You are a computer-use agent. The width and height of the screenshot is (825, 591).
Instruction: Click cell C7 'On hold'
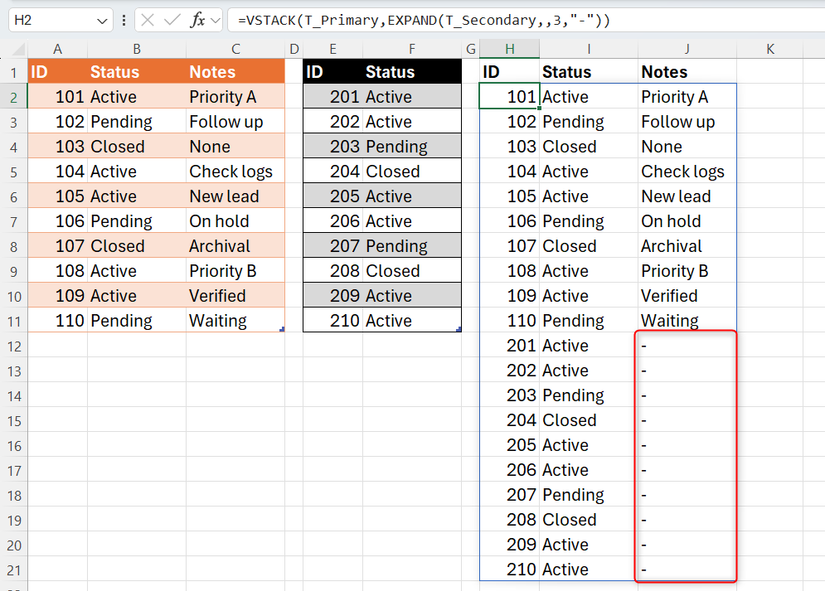pyautogui.click(x=235, y=221)
